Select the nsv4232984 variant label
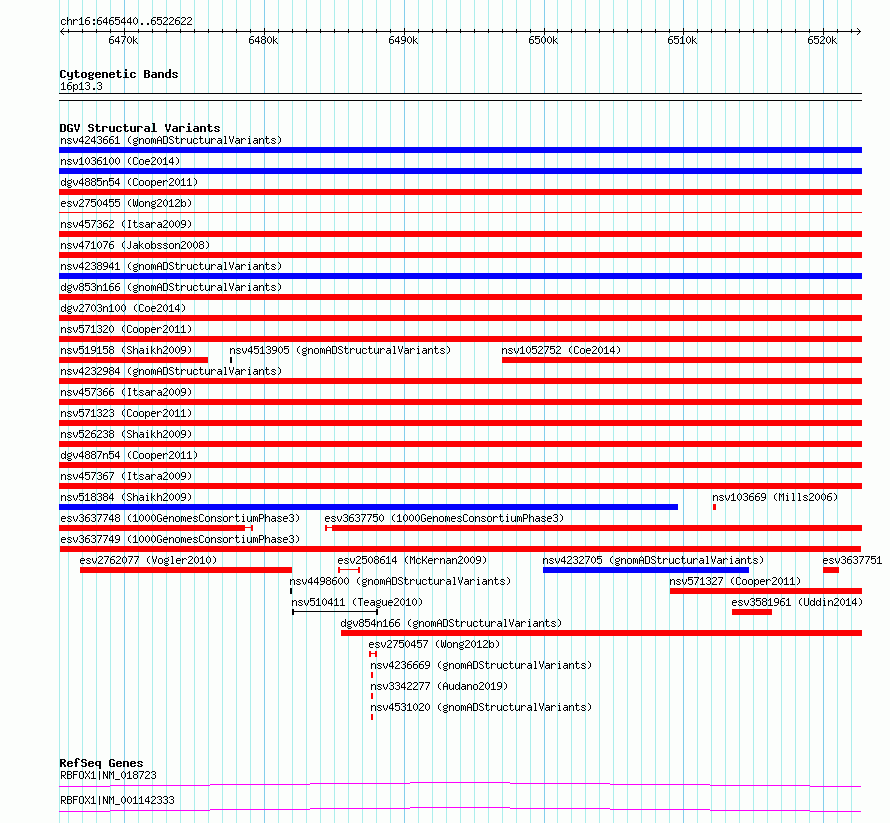The height and width of the screenshot is (823, 890). point(171,371)
